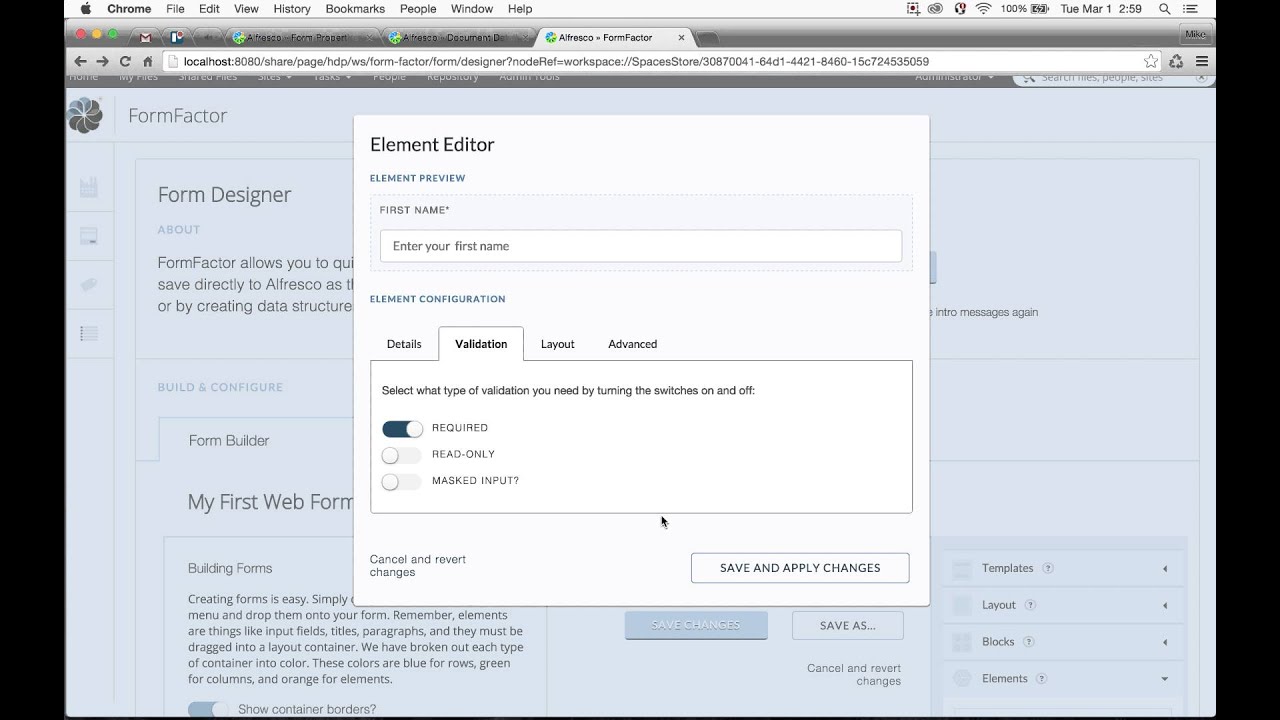Click the Creative Cloud menu bar icon

pos(936,9)
